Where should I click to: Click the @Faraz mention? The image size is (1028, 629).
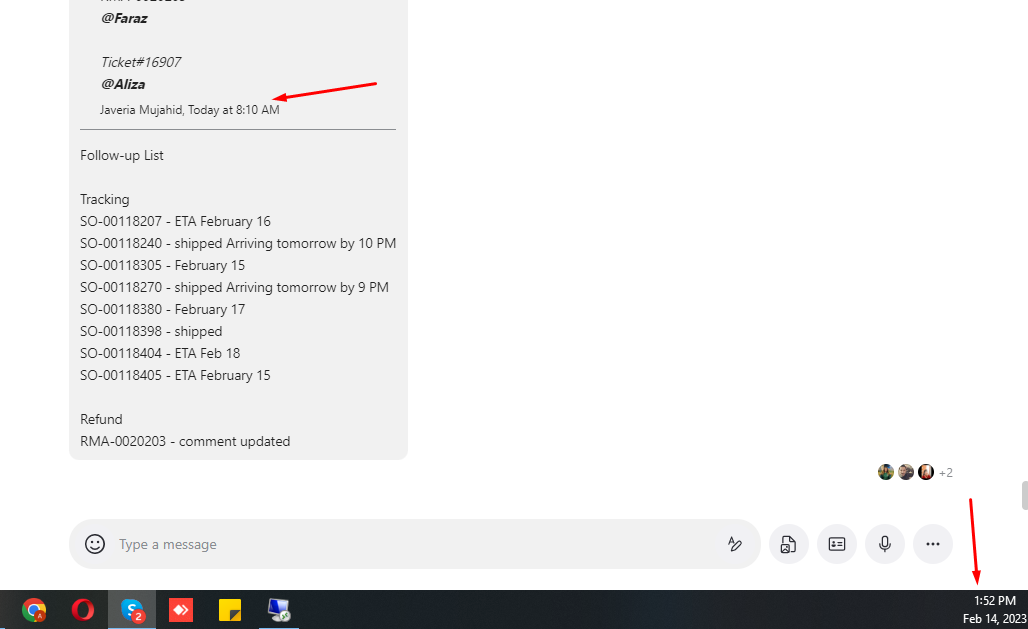click(x=124, y=18)
